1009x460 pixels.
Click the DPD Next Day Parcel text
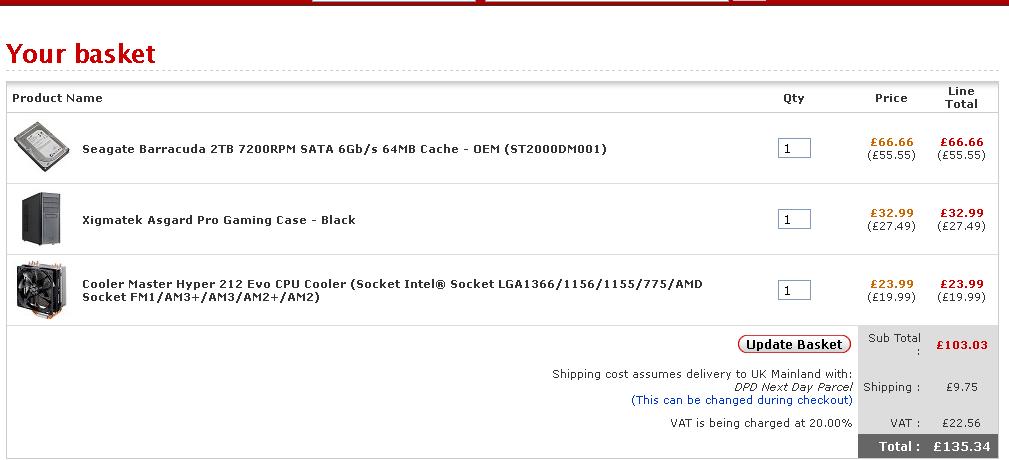pyautogui.click(x=794, y=387)
